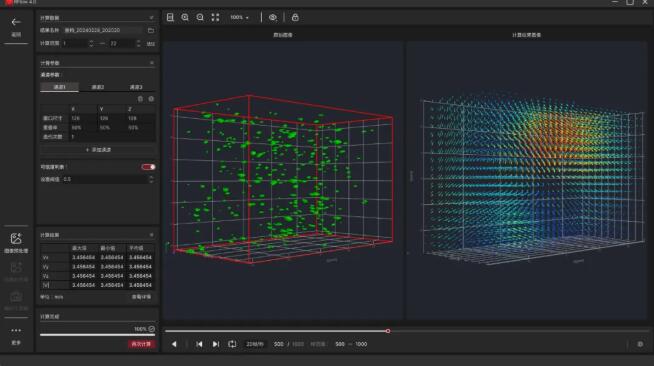Toggle the 3D view eye icon

click(273, 18)
